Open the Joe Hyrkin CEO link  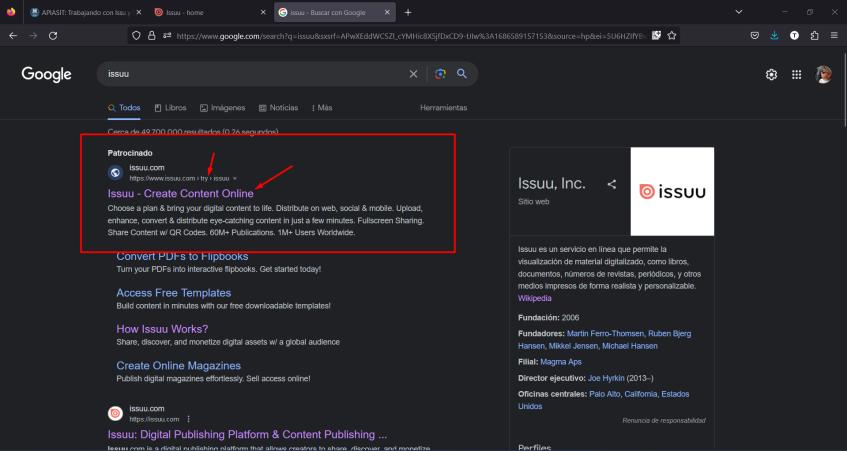point(606,378)
